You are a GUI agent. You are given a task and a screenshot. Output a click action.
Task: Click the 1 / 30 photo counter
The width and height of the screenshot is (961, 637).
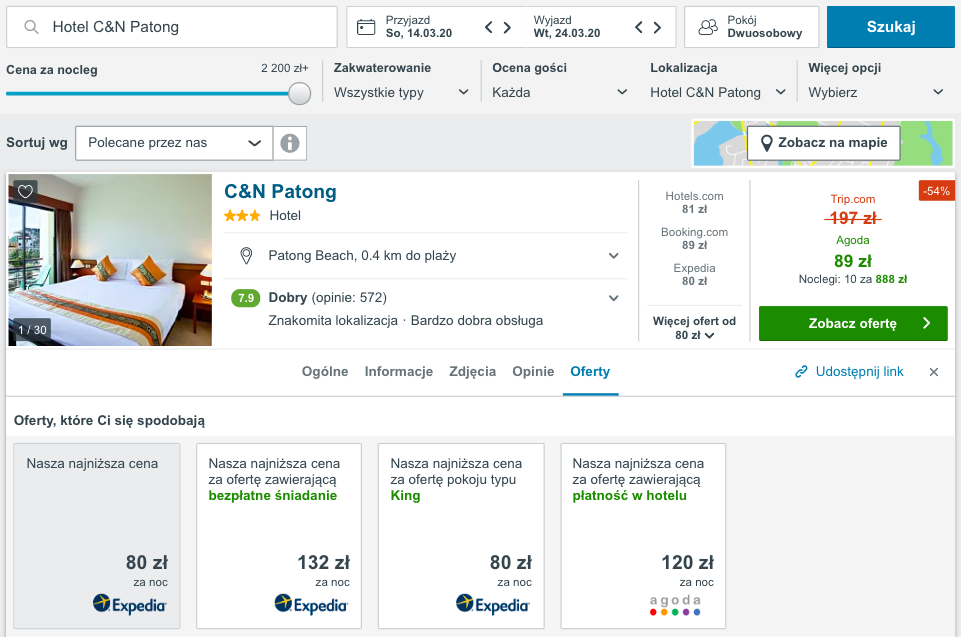point(32,330)
